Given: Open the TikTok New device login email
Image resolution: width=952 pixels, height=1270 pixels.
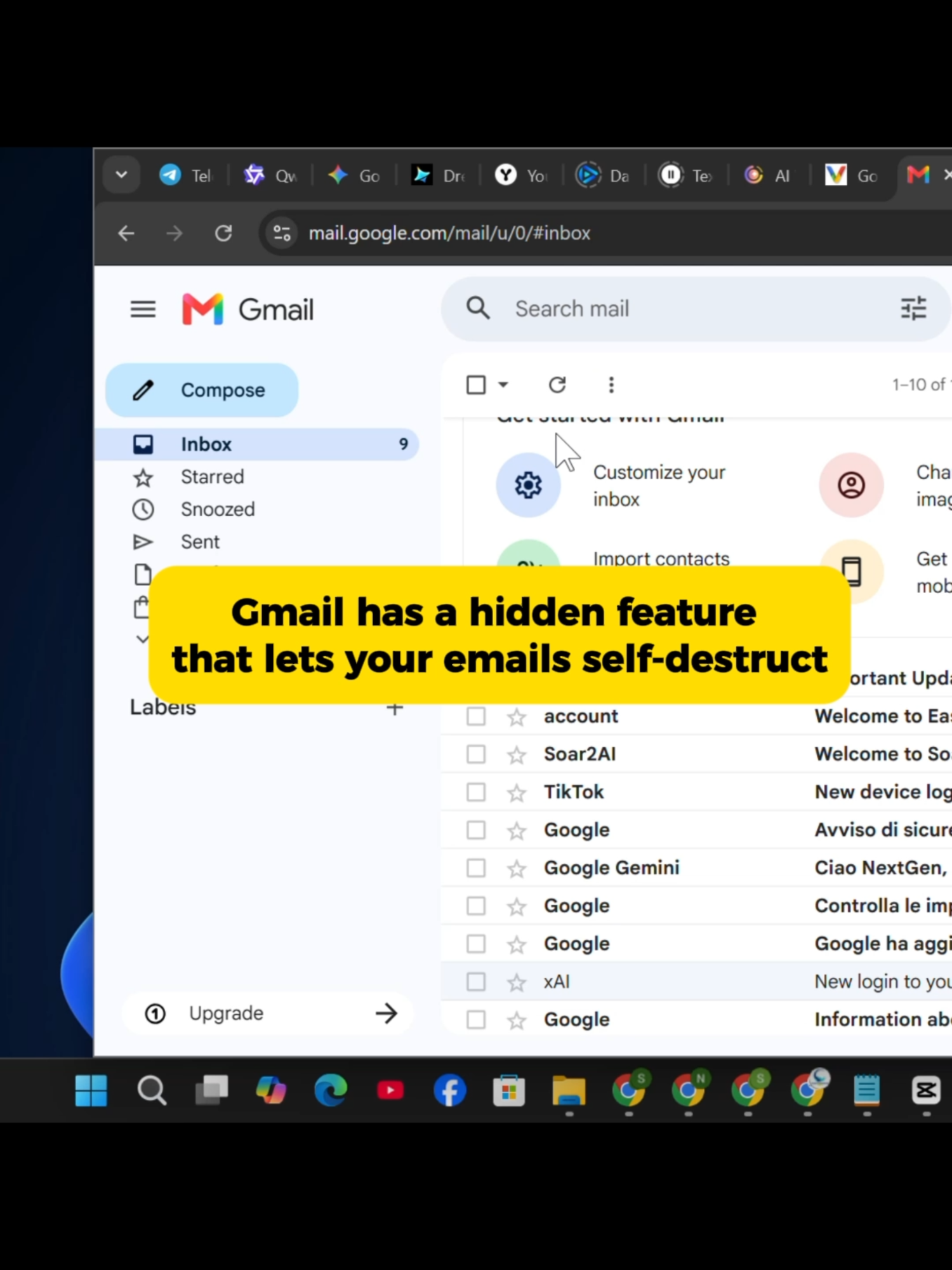Looking at the screenshot, I should click(697, 792).
